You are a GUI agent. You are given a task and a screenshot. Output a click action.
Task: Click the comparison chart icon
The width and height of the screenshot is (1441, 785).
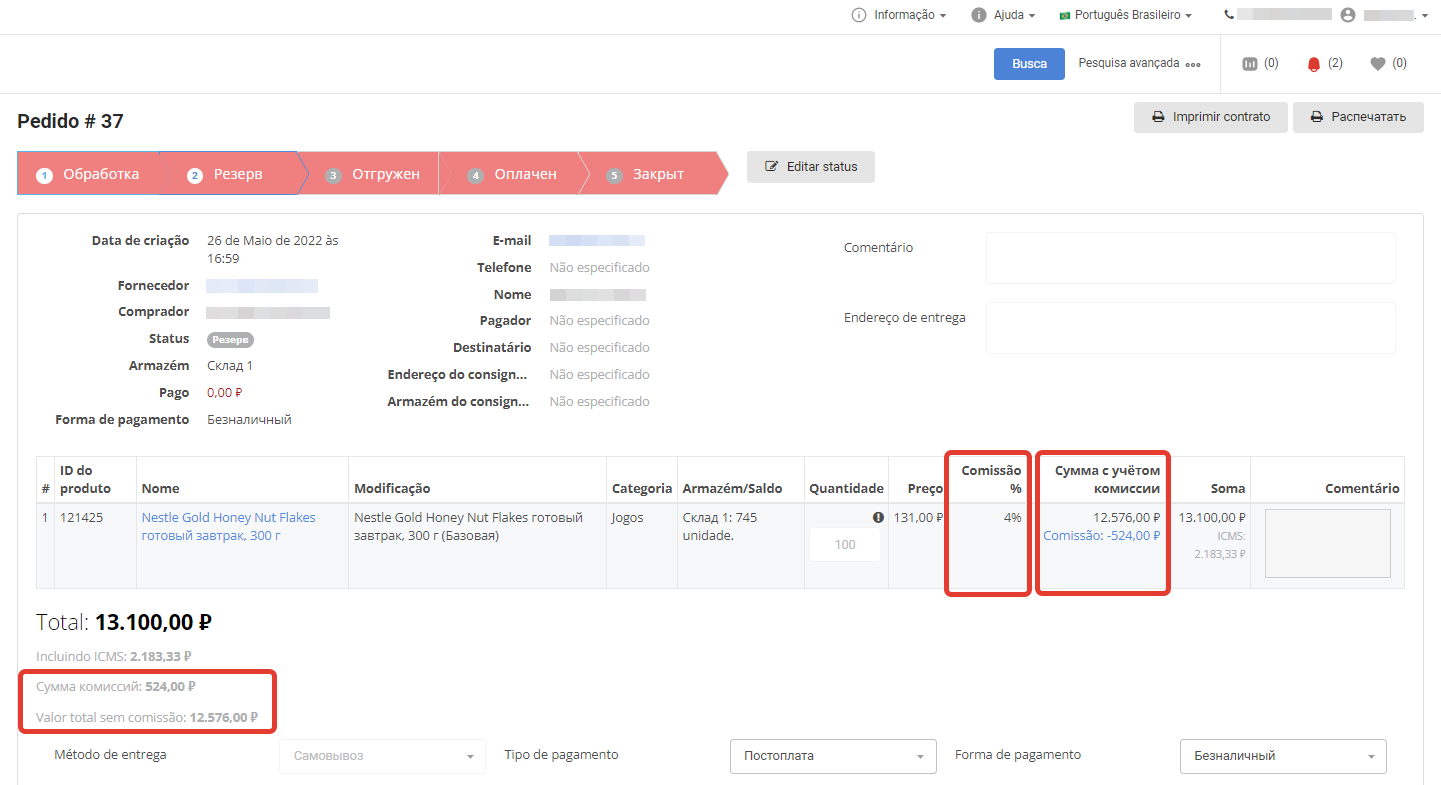pyautogui.click(x=1249, y=64)
